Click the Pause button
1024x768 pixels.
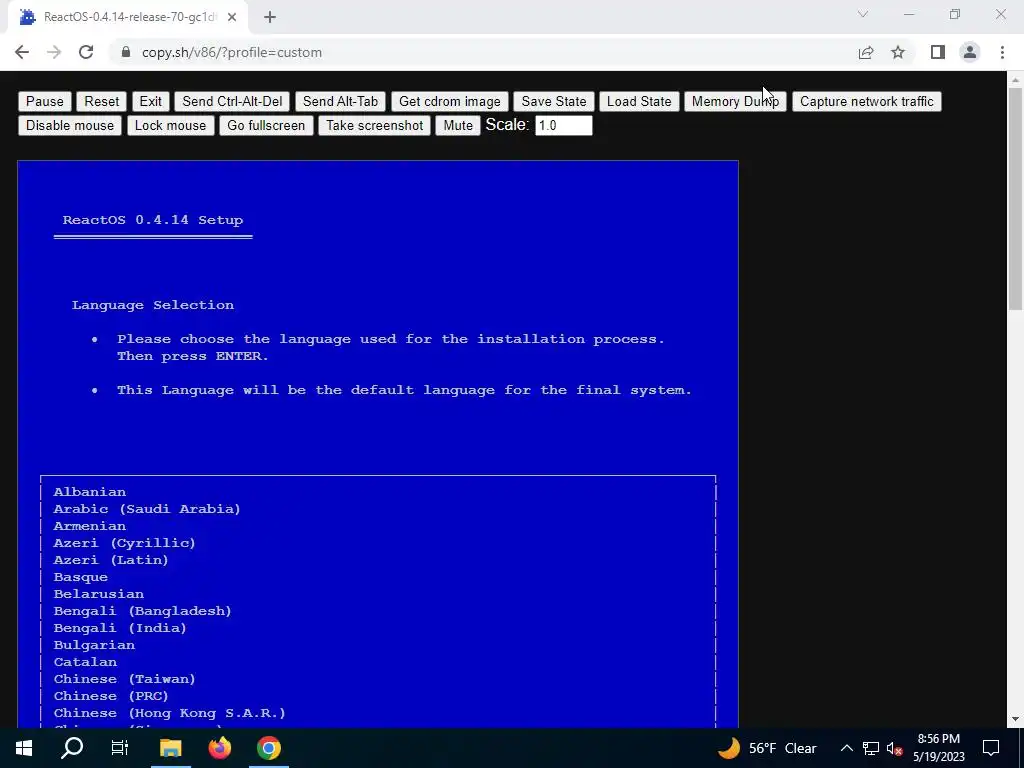pyautogui.click(x=44, y=101)
